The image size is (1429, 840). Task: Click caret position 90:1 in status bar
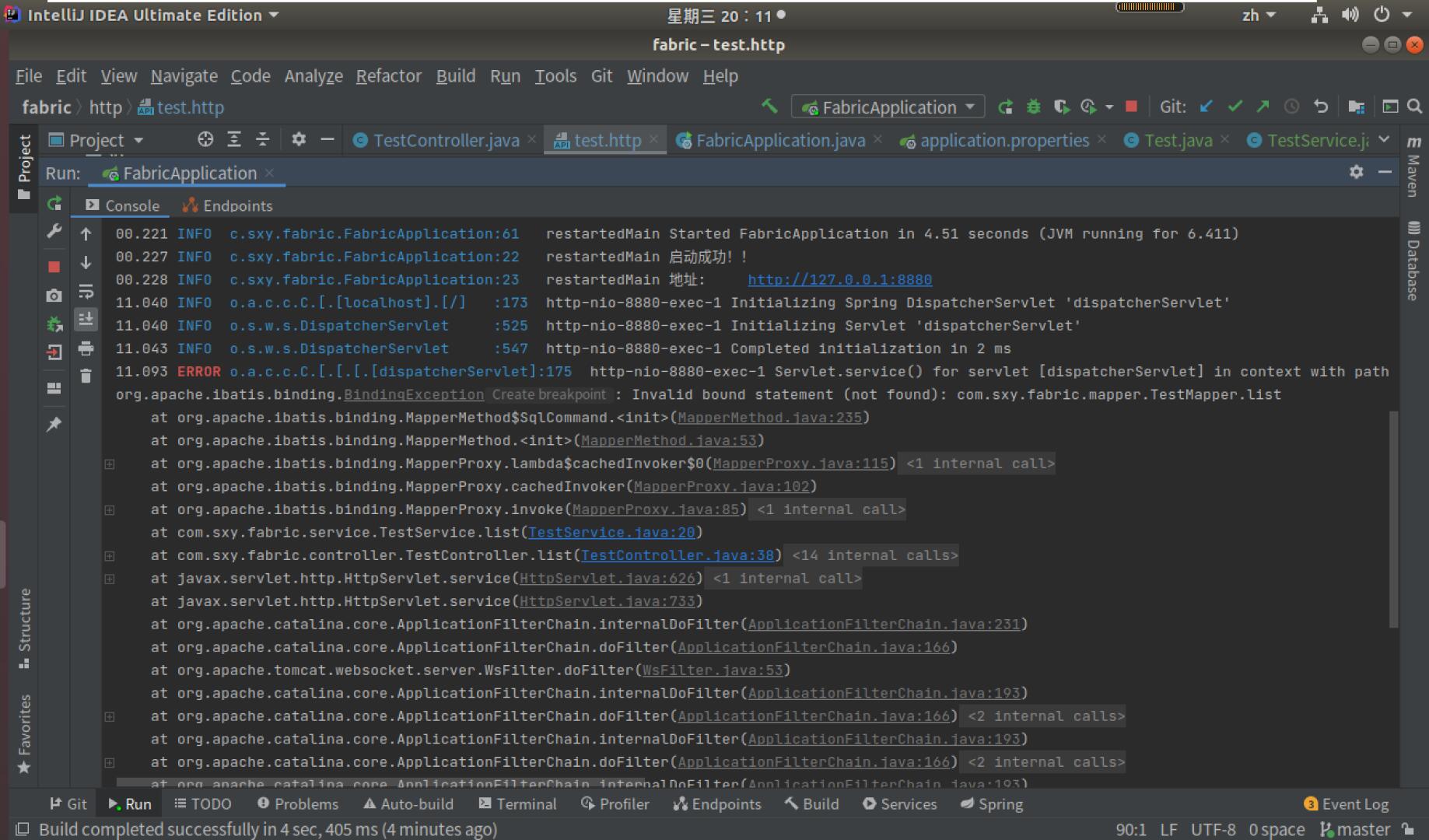(x=1130, y=830)
